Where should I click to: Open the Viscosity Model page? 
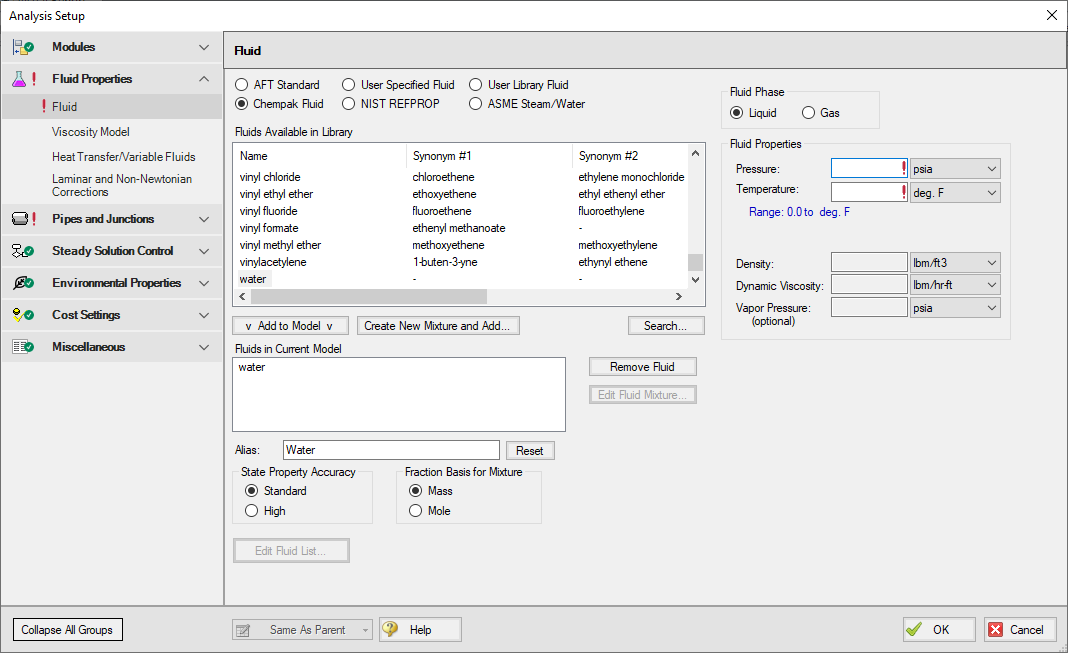pyautogui.click(x=91, y=132)
